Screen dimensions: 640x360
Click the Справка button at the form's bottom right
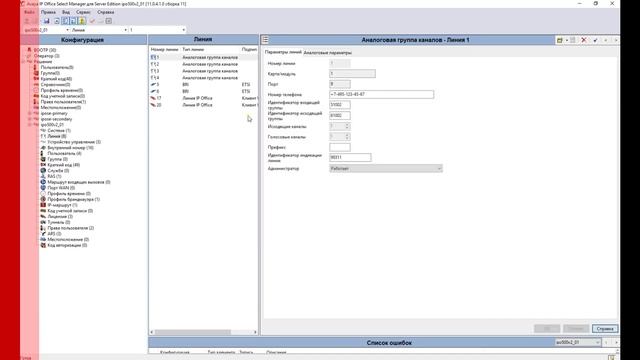pos(605,329)
